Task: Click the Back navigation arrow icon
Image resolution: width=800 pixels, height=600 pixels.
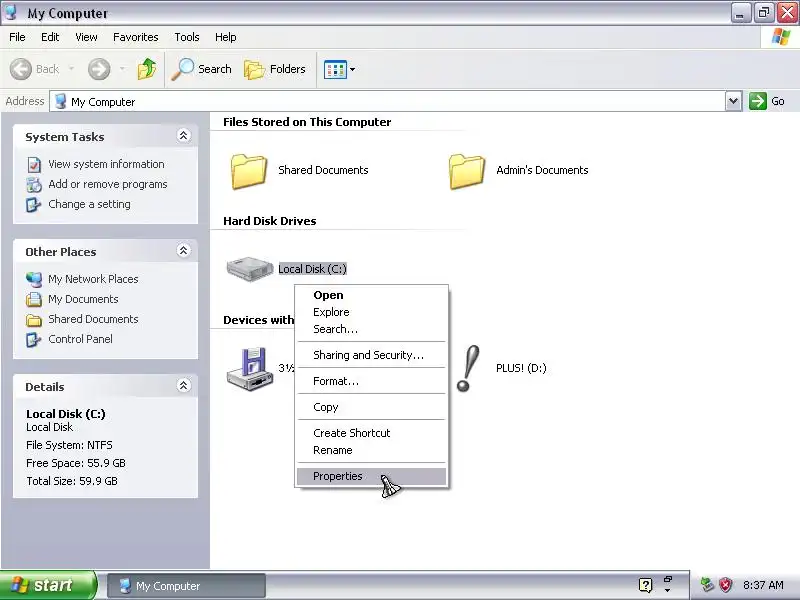Action: coord(21,69)
